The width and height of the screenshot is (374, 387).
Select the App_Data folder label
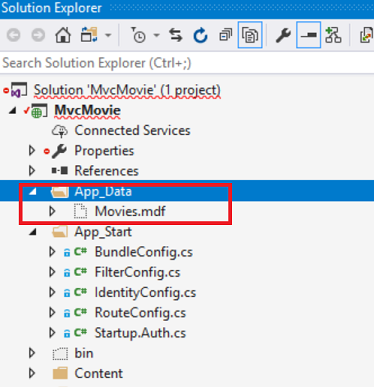(103, 192)
